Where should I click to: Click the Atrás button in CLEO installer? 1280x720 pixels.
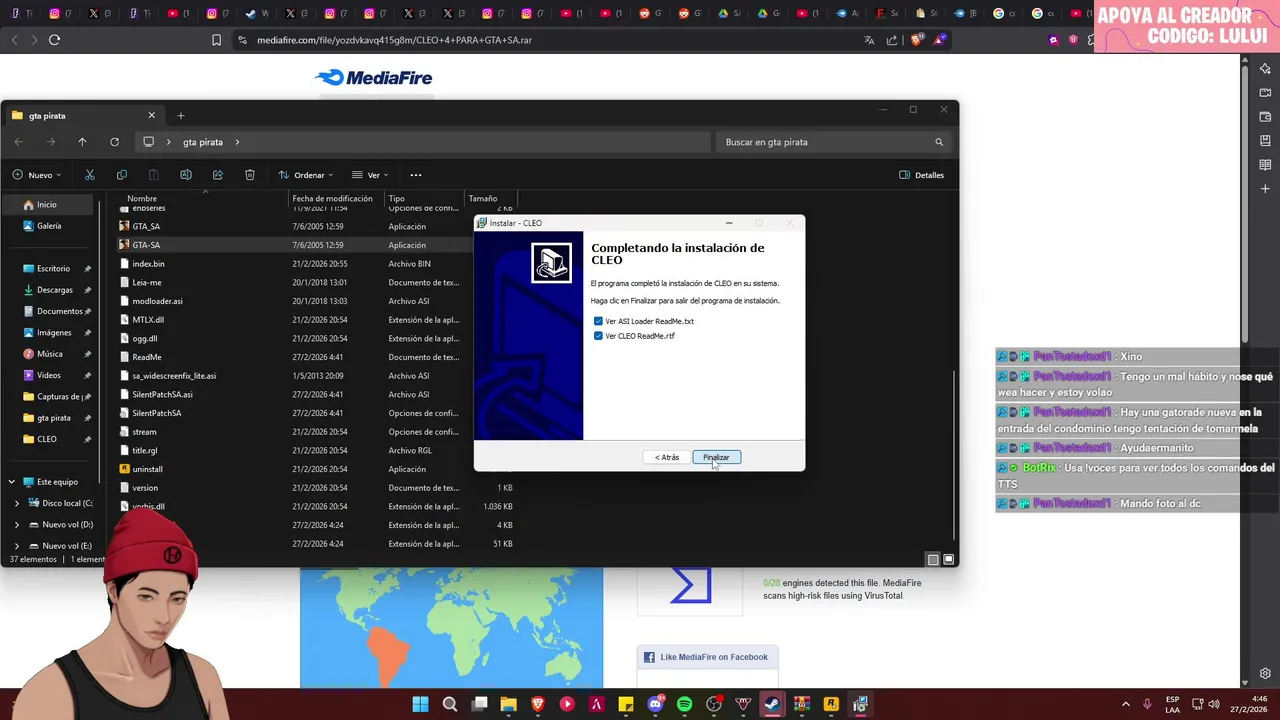(x=667, y=457)
